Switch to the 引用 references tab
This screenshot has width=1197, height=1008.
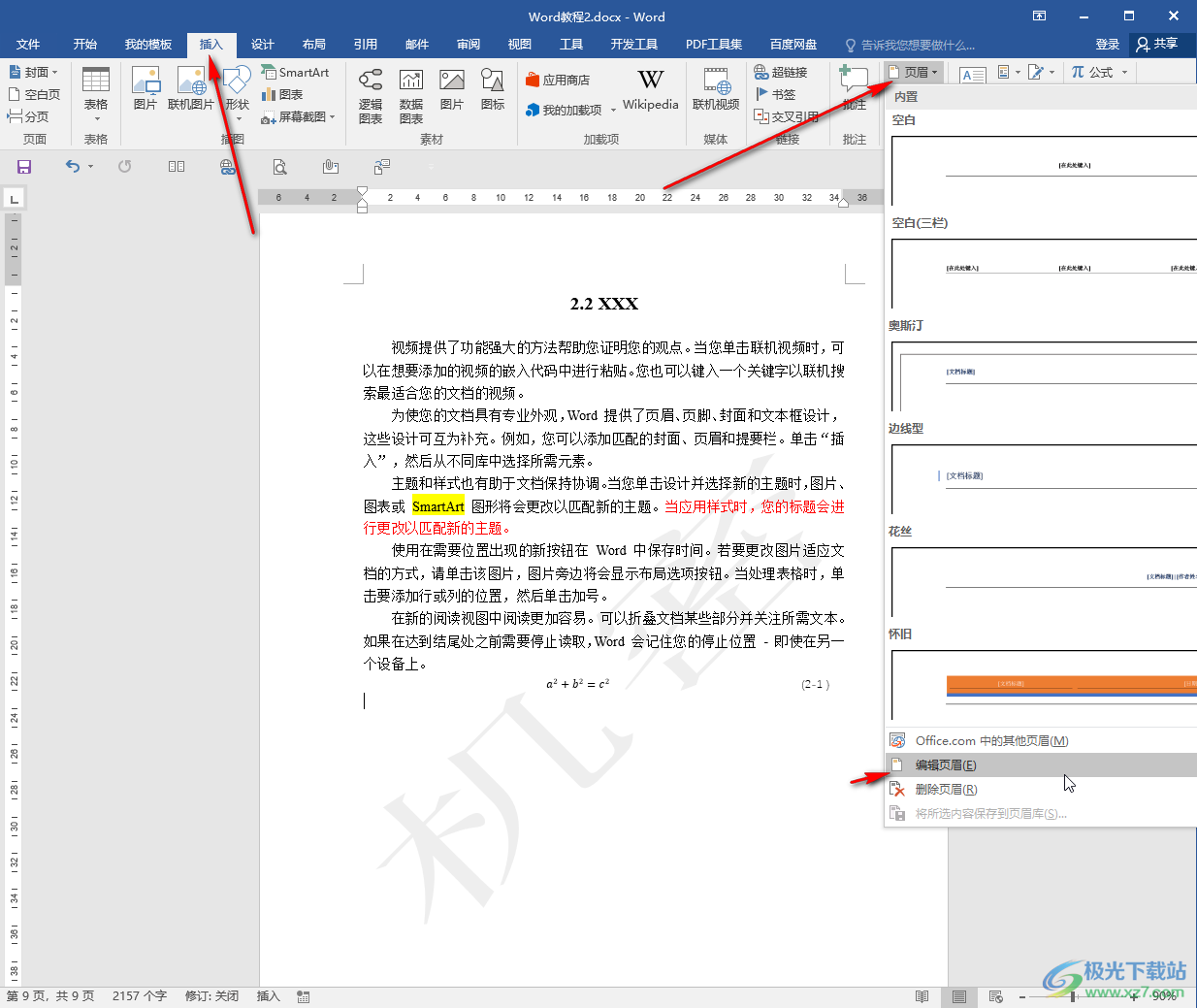pyautogui.click(x=366, y=45)
